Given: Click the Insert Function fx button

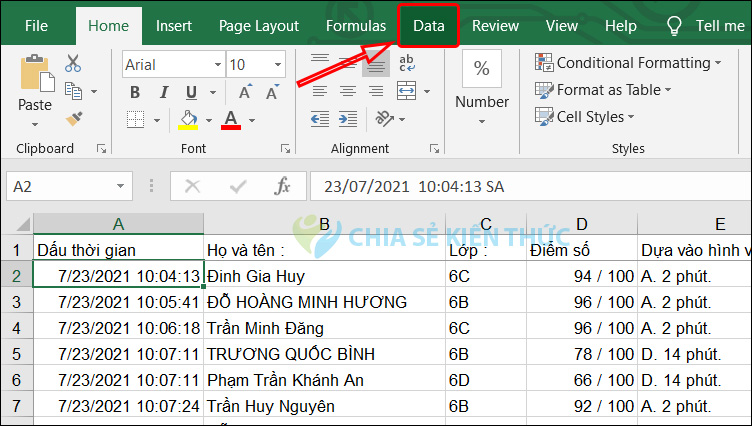Looking at the screenshot, I should click(x=282, y=186).
